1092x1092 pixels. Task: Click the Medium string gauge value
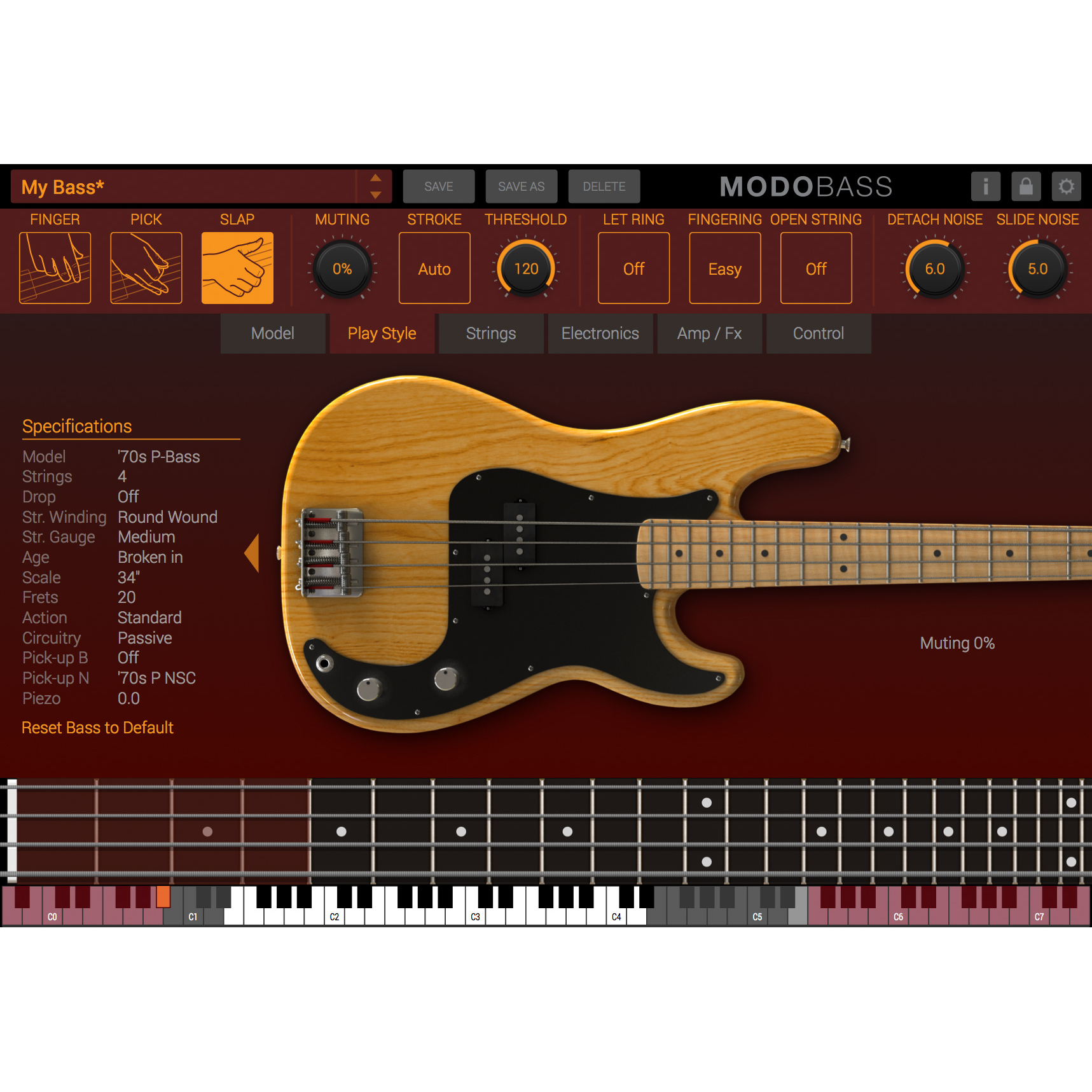pyautogui.click(x=146, y=537)
